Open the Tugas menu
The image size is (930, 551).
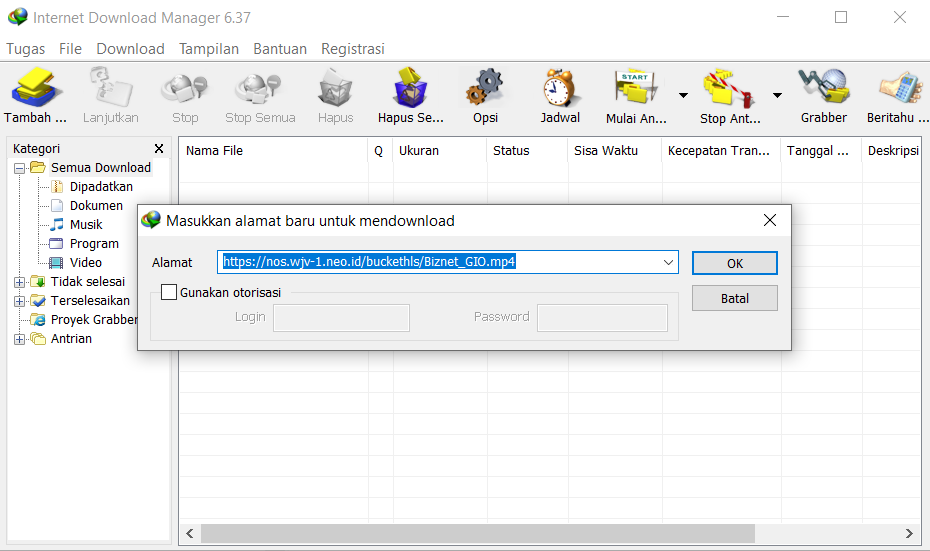tap(26, 49)
